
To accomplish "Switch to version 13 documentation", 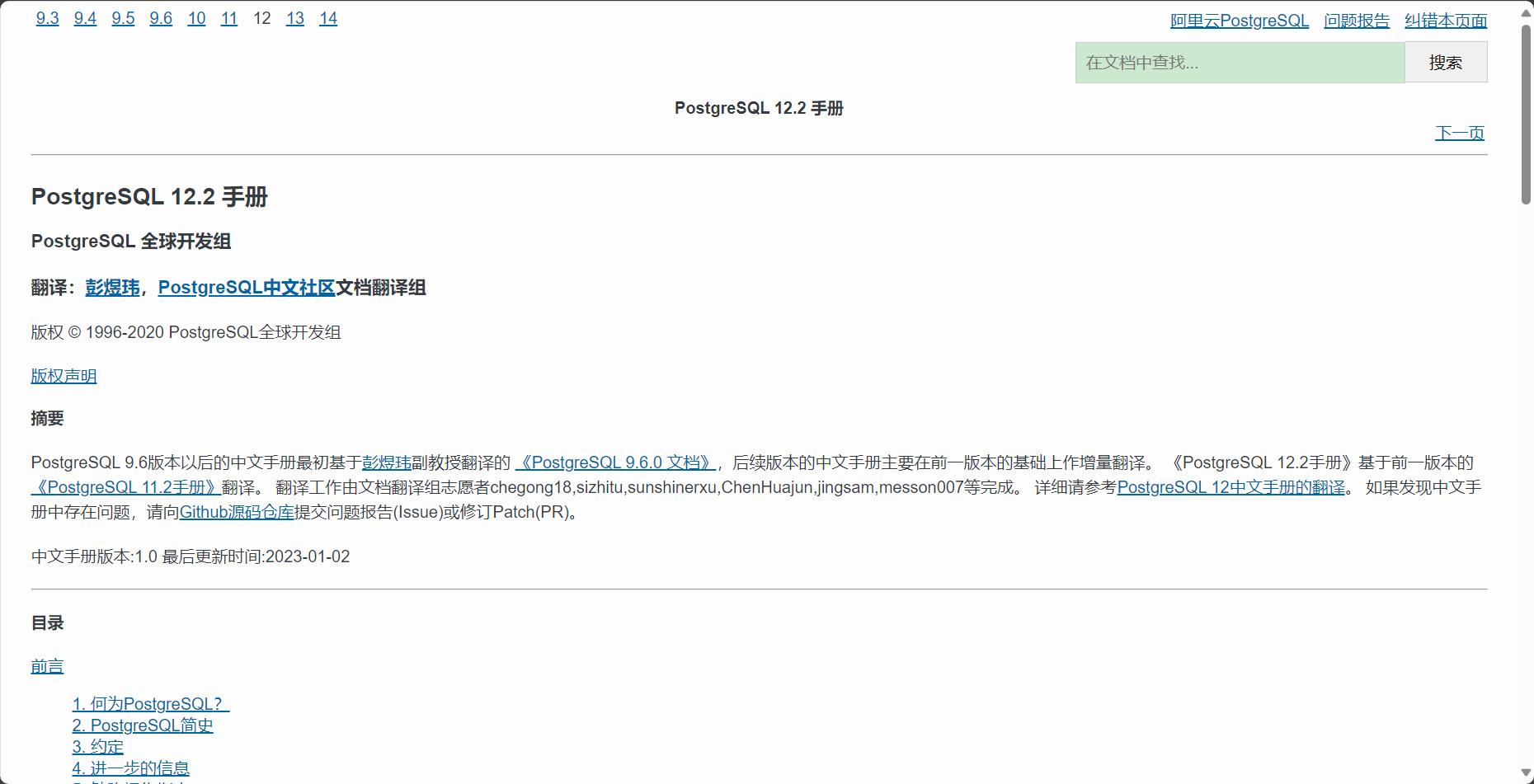I will tap(295, 18).
